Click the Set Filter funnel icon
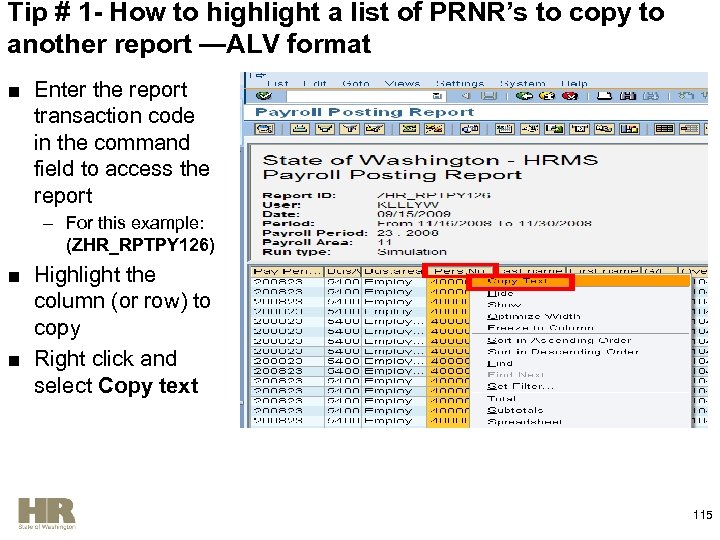The width and height of the screenshot is (720, 540). tap(349, 129)
